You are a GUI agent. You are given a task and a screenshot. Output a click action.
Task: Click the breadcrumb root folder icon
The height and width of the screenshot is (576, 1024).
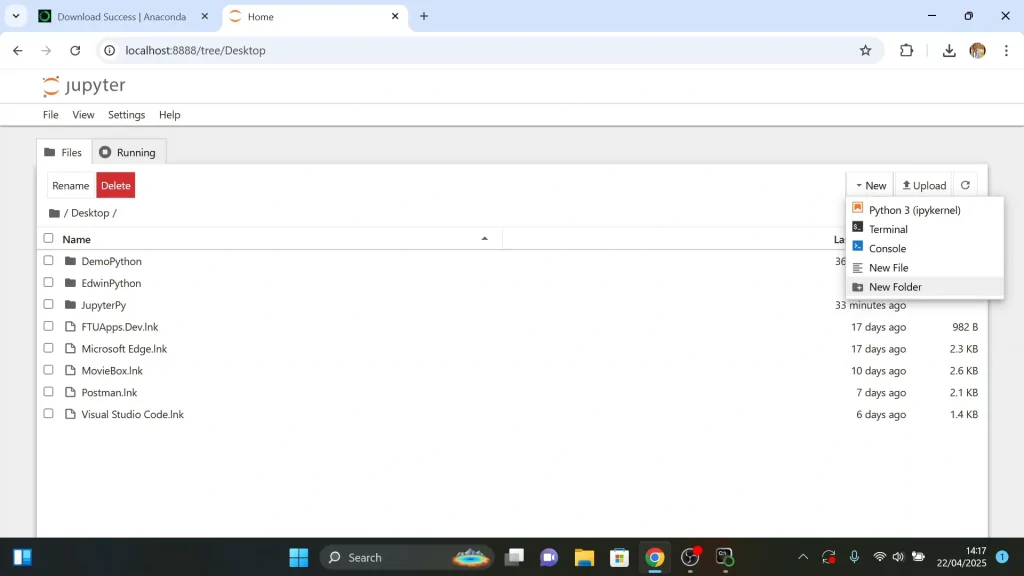[54, 213]
